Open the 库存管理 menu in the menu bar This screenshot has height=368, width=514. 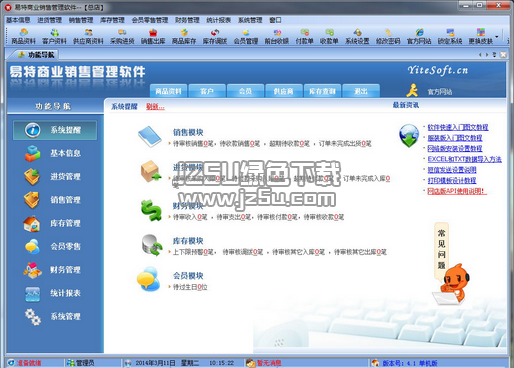(x=112, y=20)
